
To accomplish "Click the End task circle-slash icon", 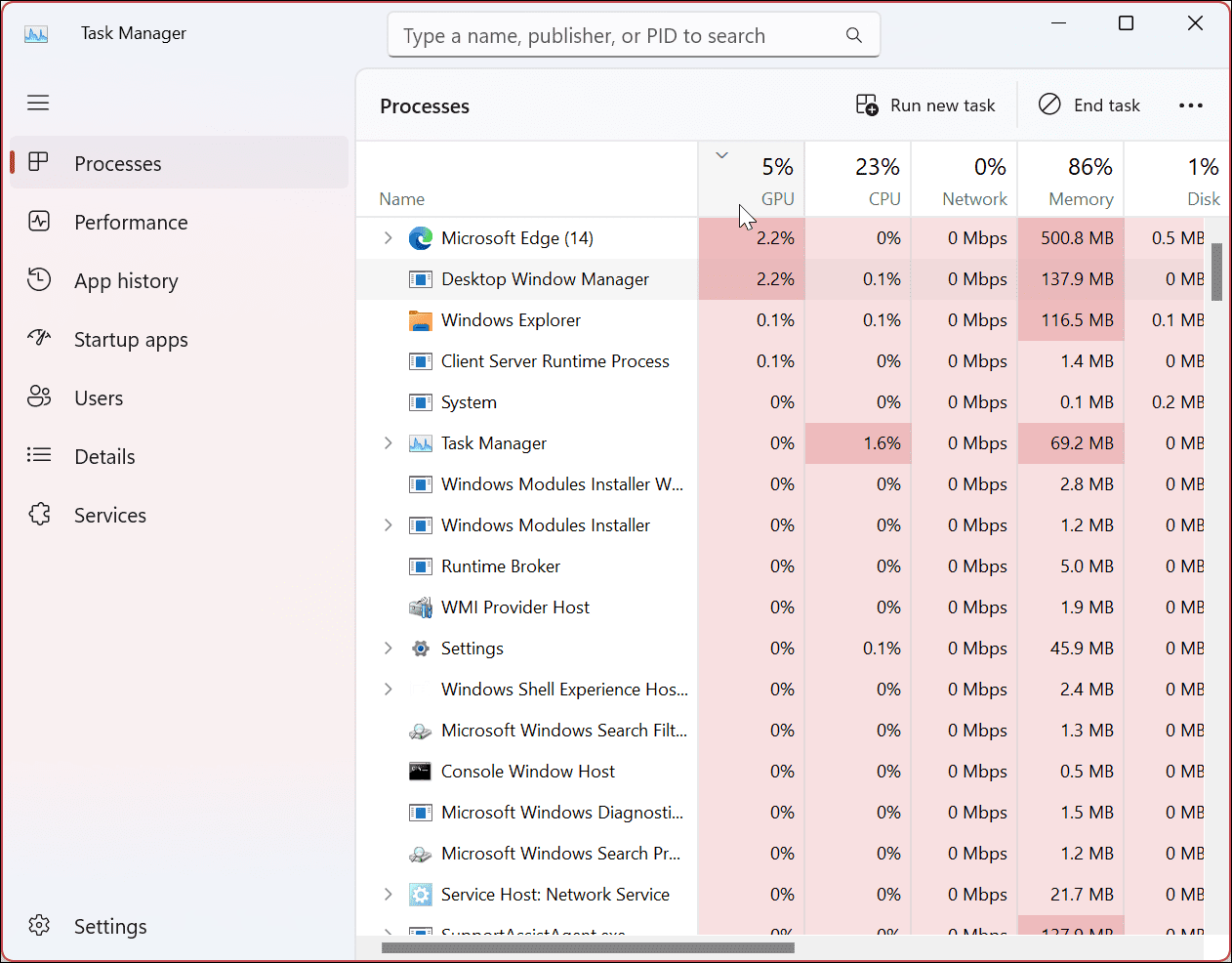I will 1049,105.
